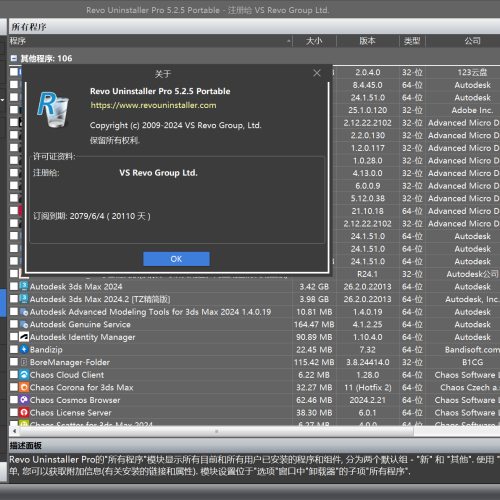
Task: Click the Autodesk 3ds Max 2024 icon
Action: click(x=24, y=286)
